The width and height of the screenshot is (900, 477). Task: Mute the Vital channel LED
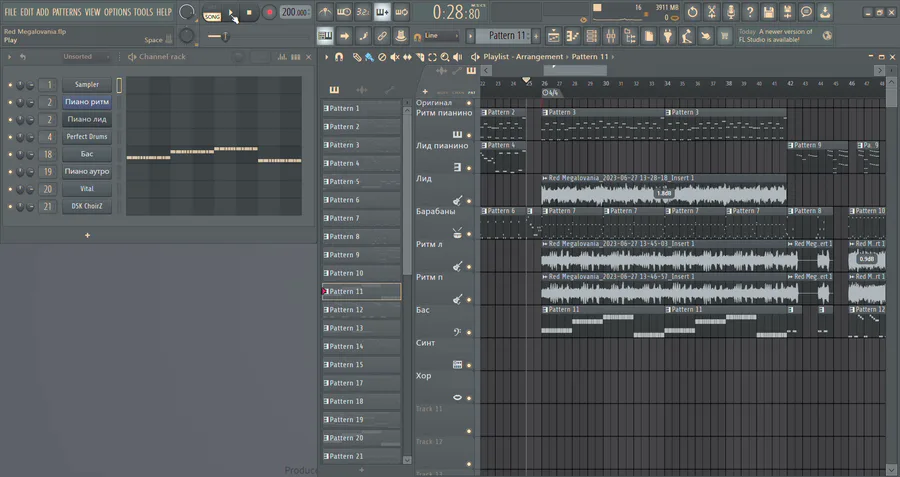10,189
